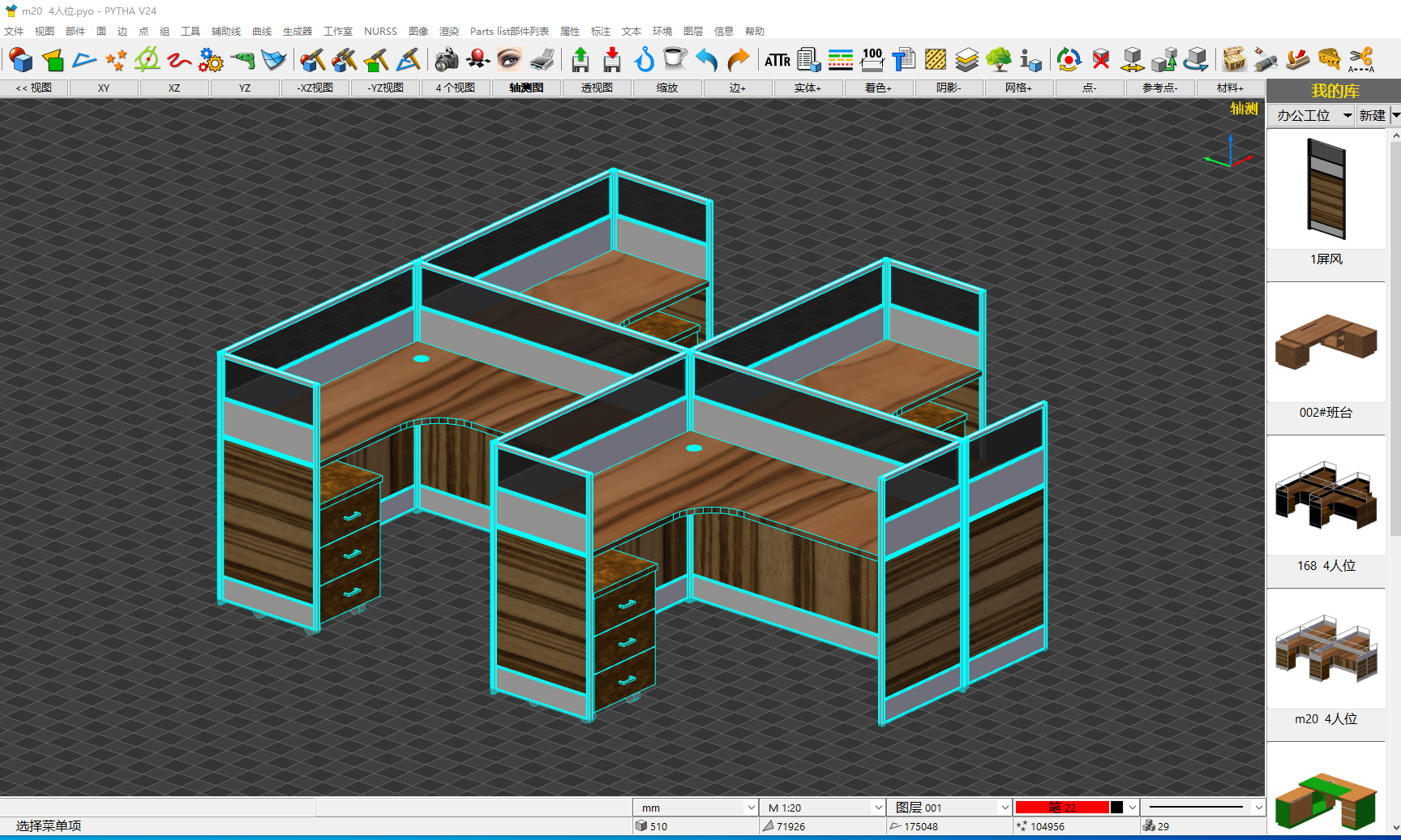This screenshot has width=1401, height=840.
Task: Pick the red freehand curve icon
Action: 179,60
